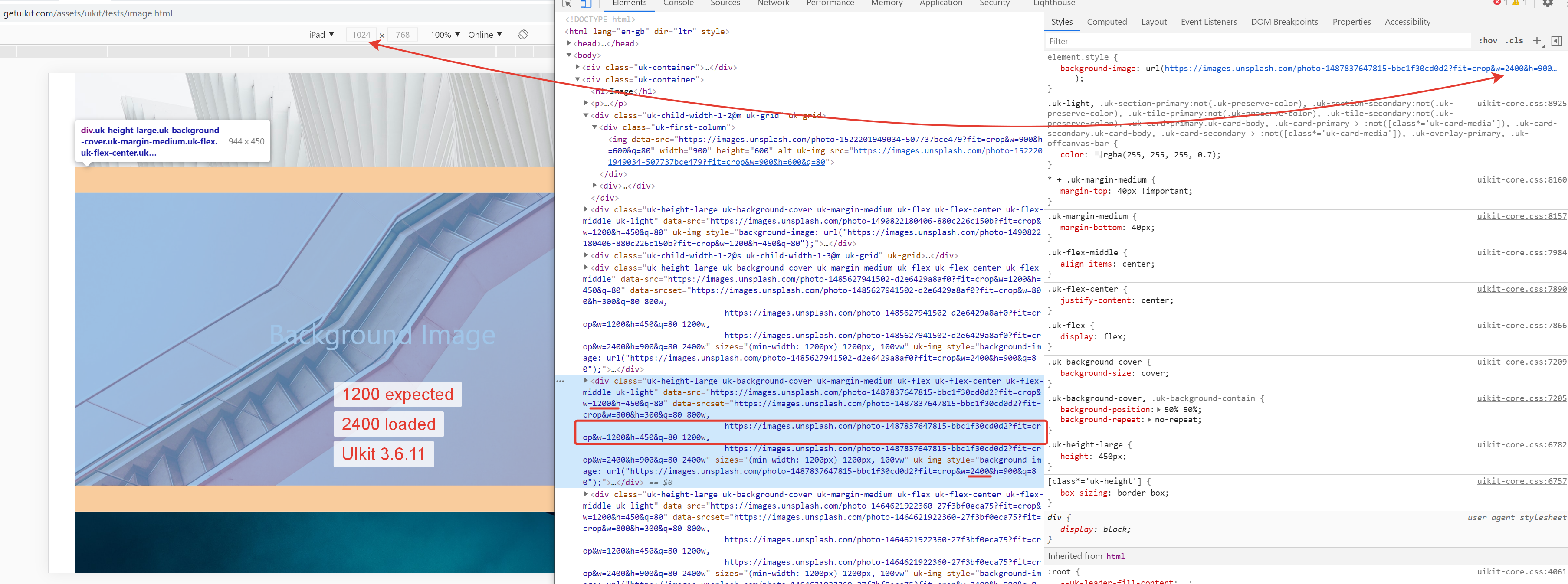Screen dimensions: 1568x584
Task: Open the iPad device dropdown
Action: point(321,34)
